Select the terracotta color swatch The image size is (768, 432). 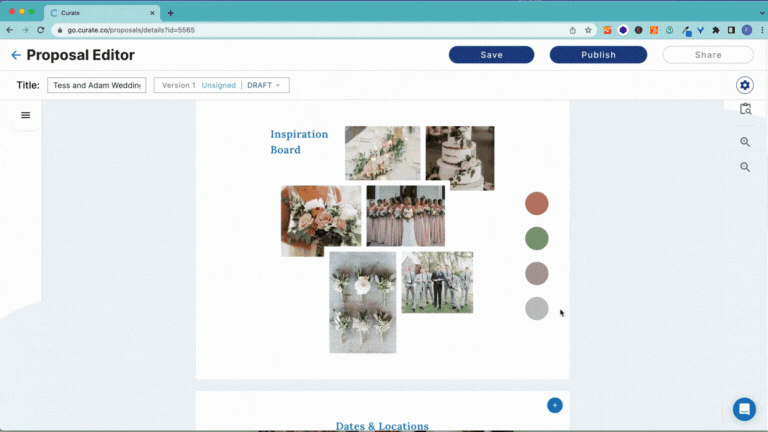pos(537,204)
